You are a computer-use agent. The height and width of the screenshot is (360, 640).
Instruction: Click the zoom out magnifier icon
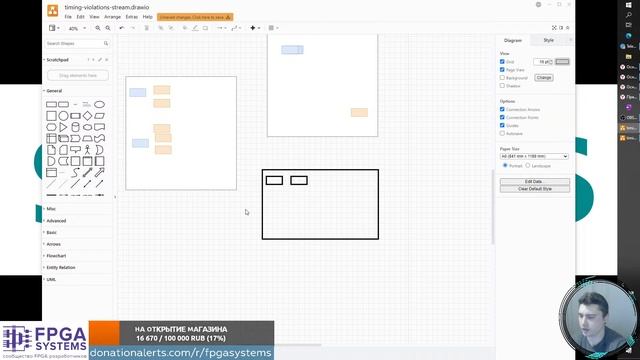(108, 28)
